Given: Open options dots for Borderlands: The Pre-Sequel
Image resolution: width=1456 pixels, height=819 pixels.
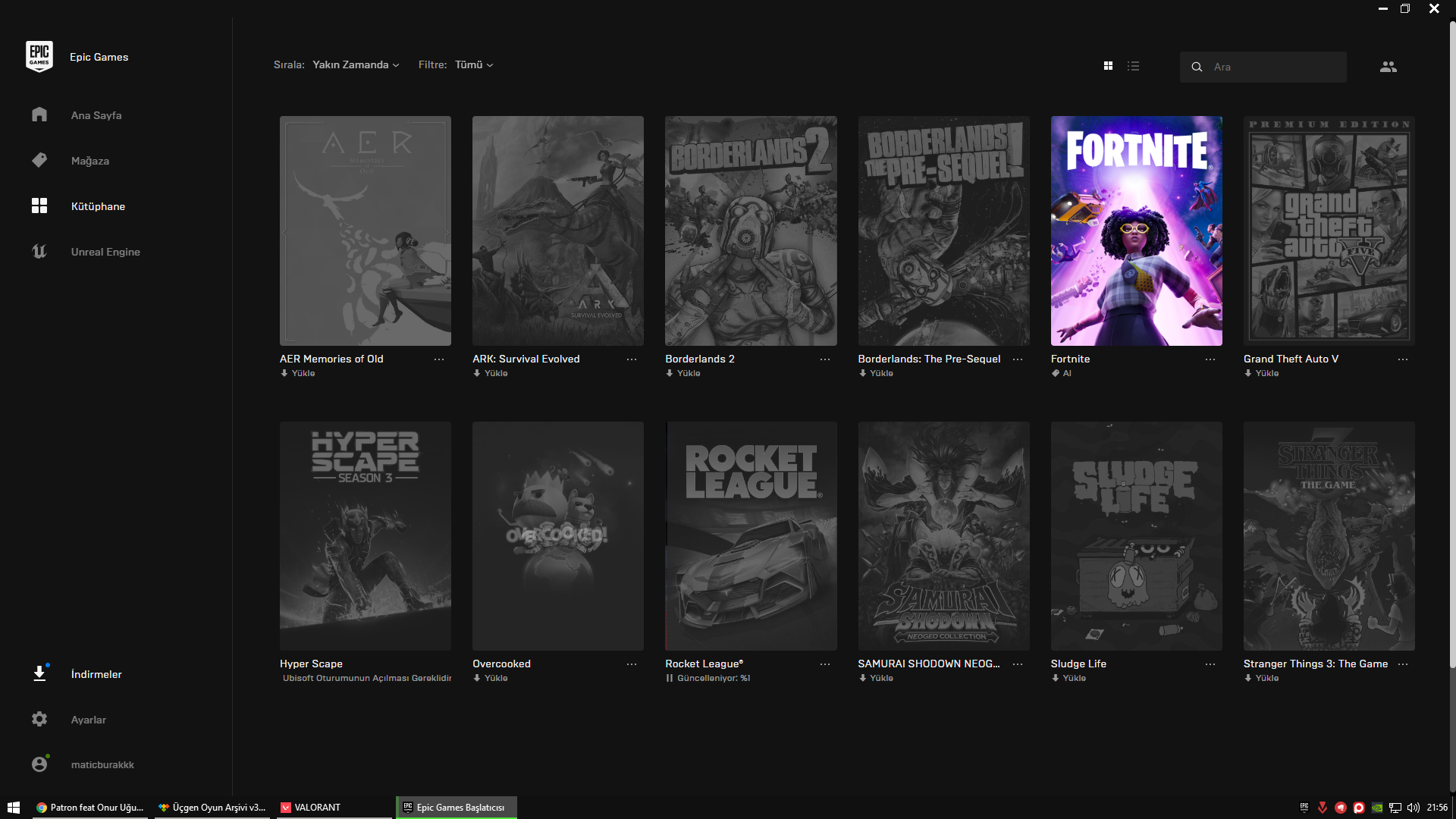Looking at the screenshot, I should tap(1018, 359).
